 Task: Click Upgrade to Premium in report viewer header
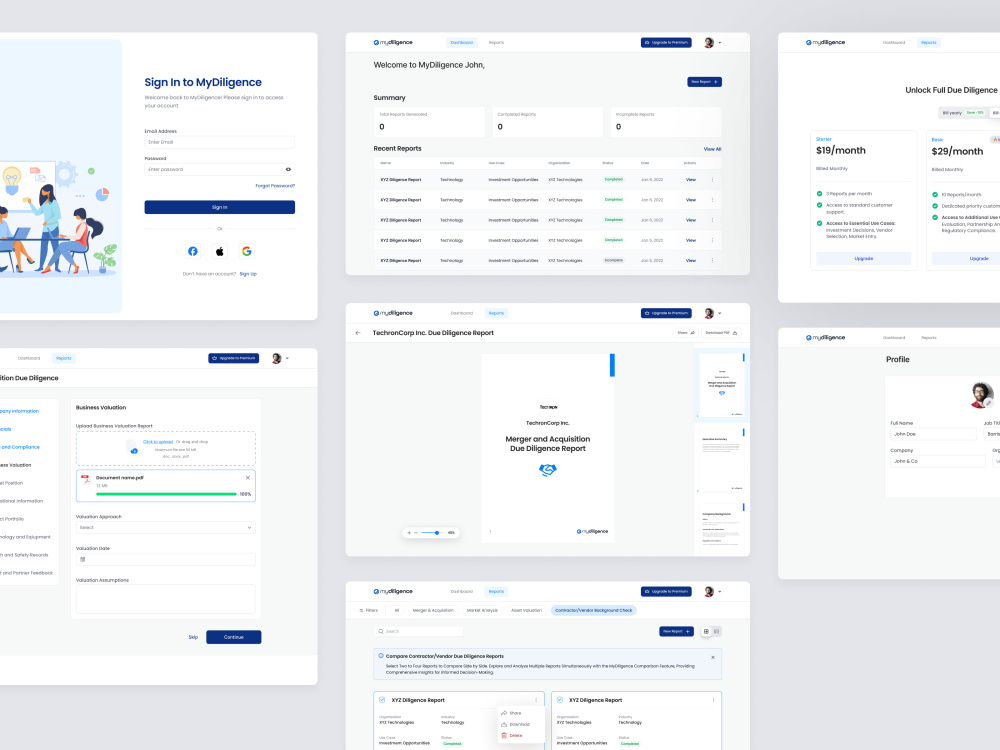click(x=666, y=313)
